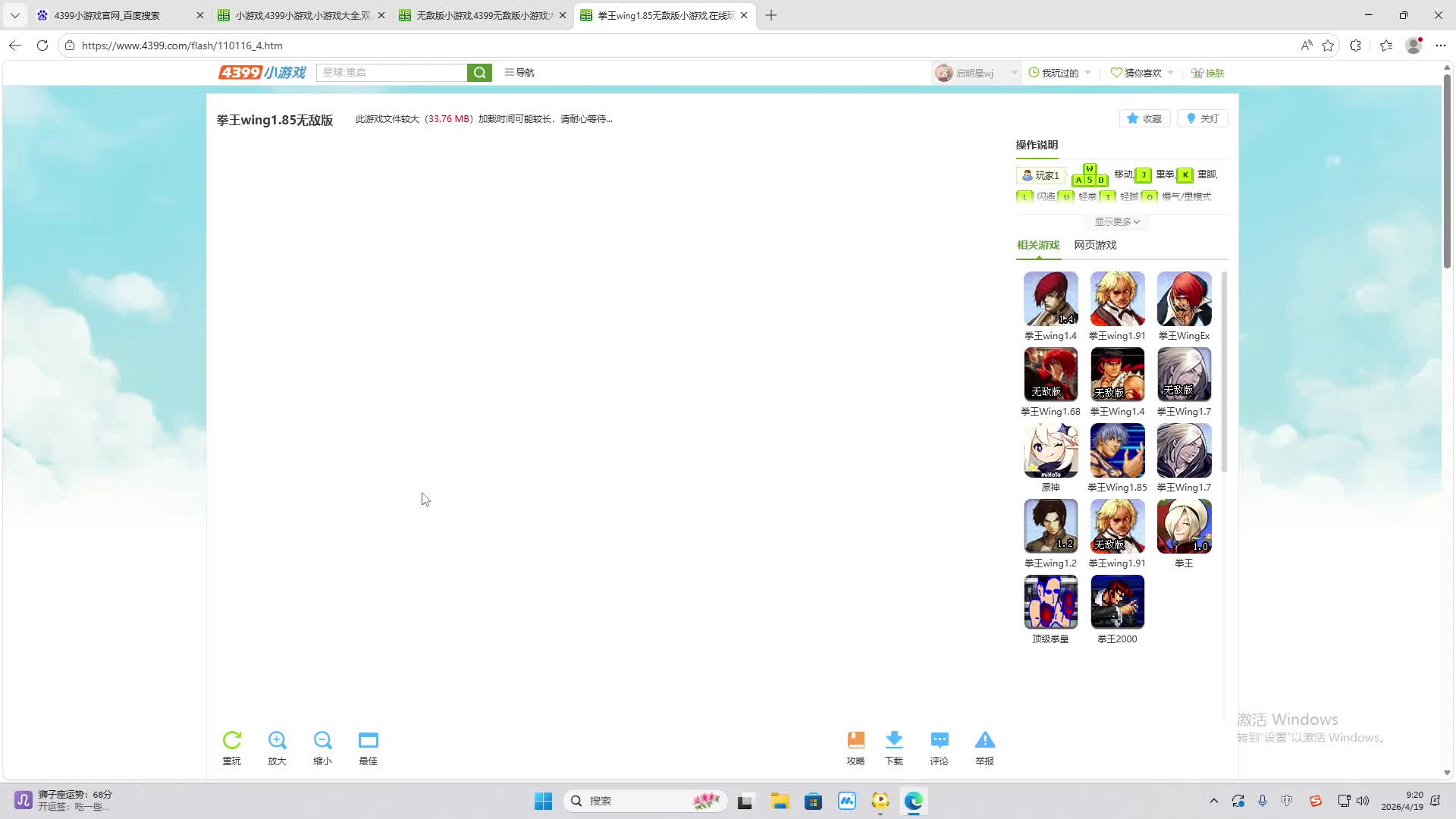The height and width of the screenshot is (819, 1456).
Task: Open the Windows Start menu
Action: click(544, 801)
